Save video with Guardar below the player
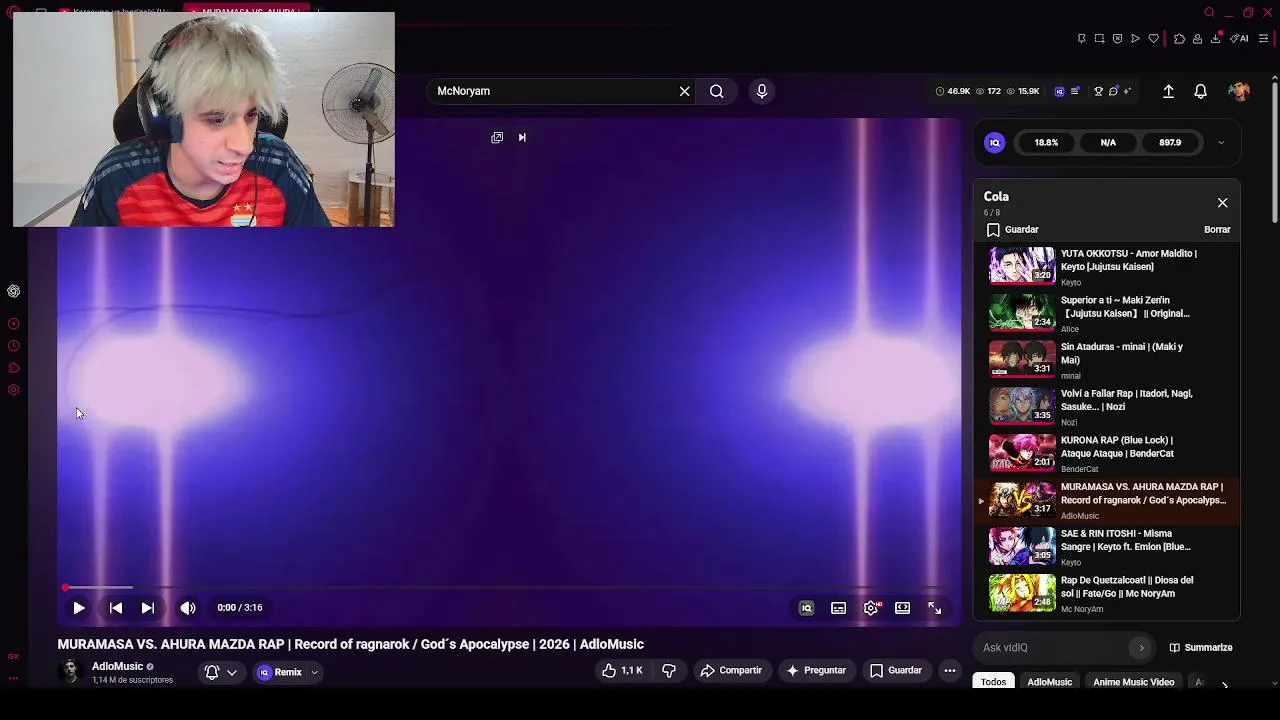The image size is (1280, 720). click(896, 671)
